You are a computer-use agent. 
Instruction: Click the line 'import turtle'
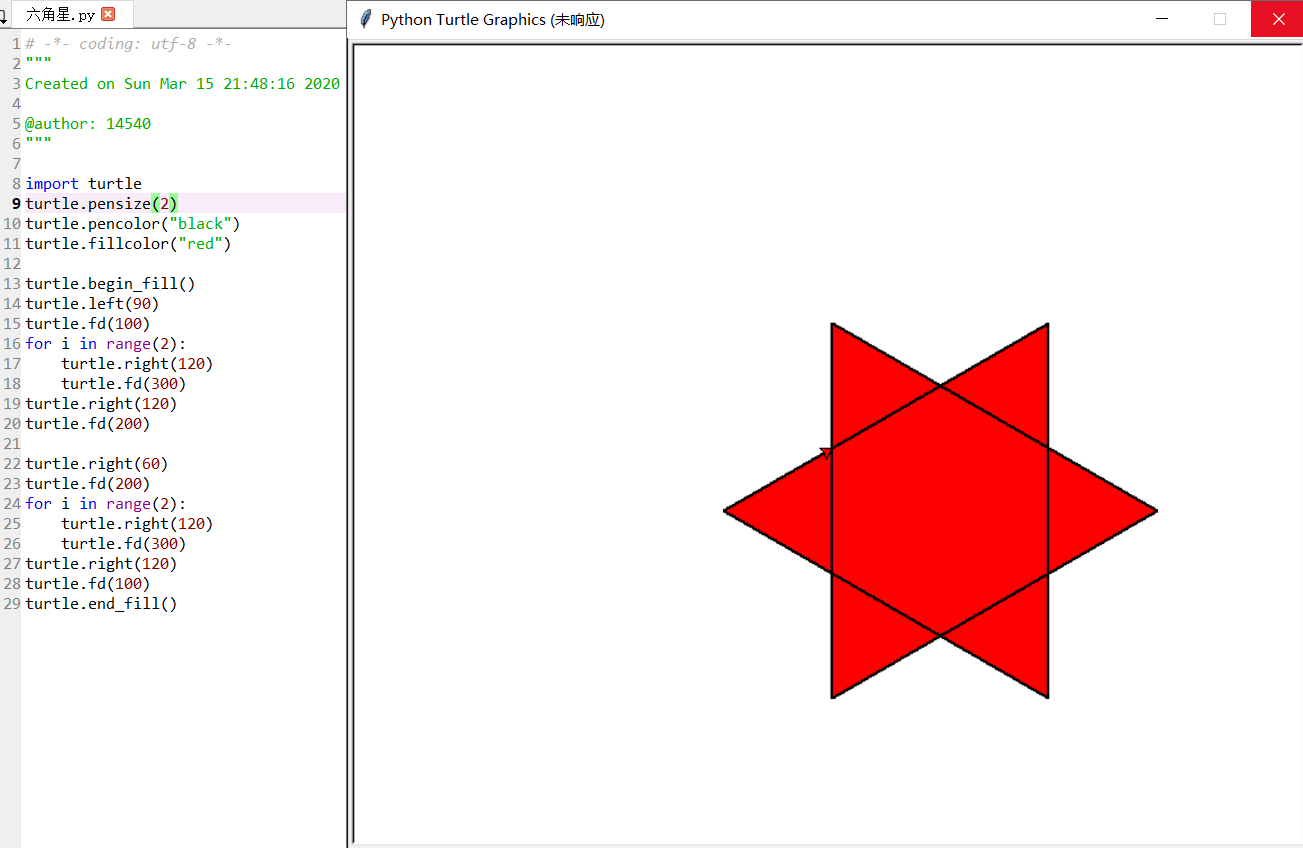[84, 183]
